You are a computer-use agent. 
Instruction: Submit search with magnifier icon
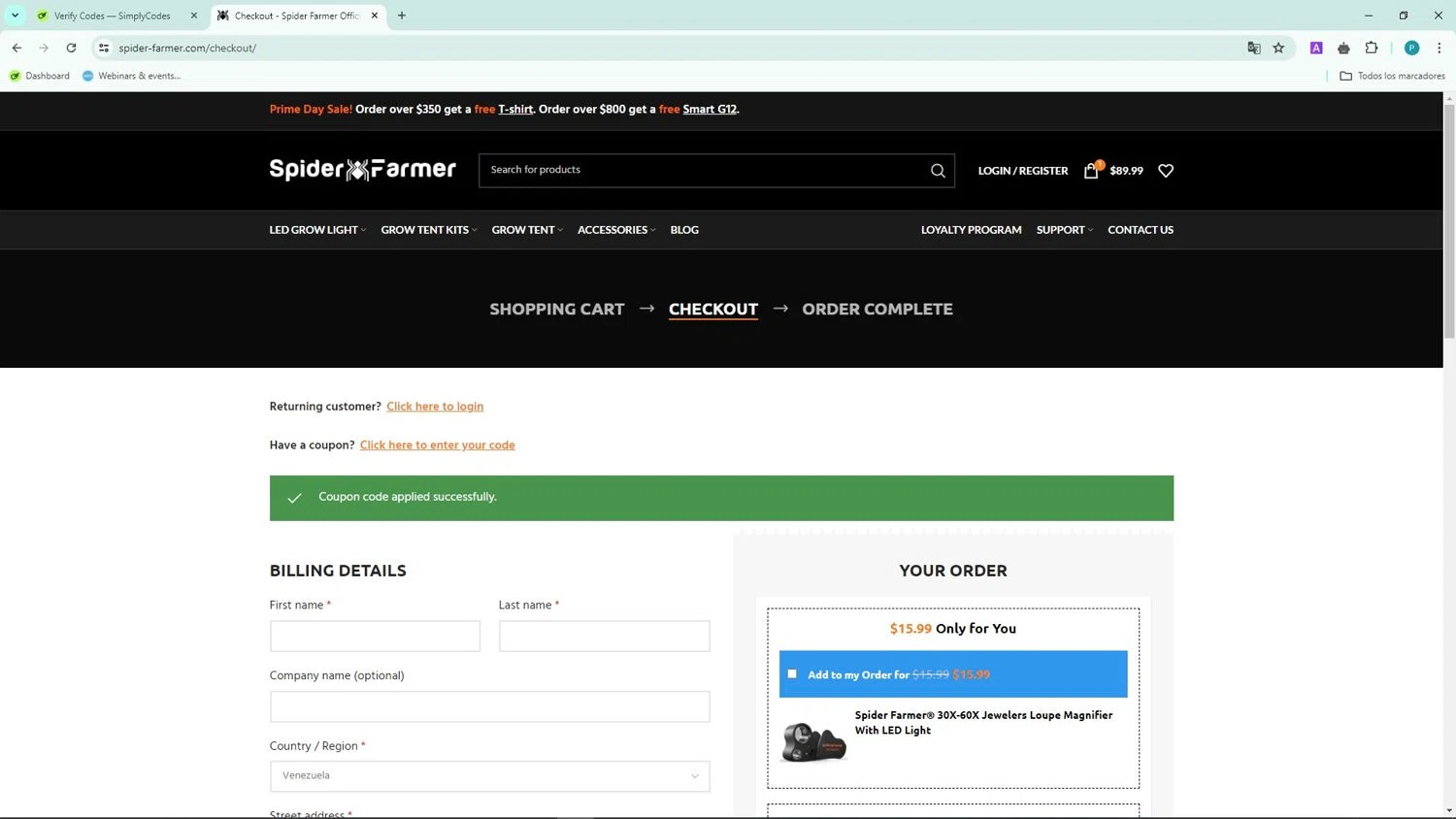pos(938,171)
